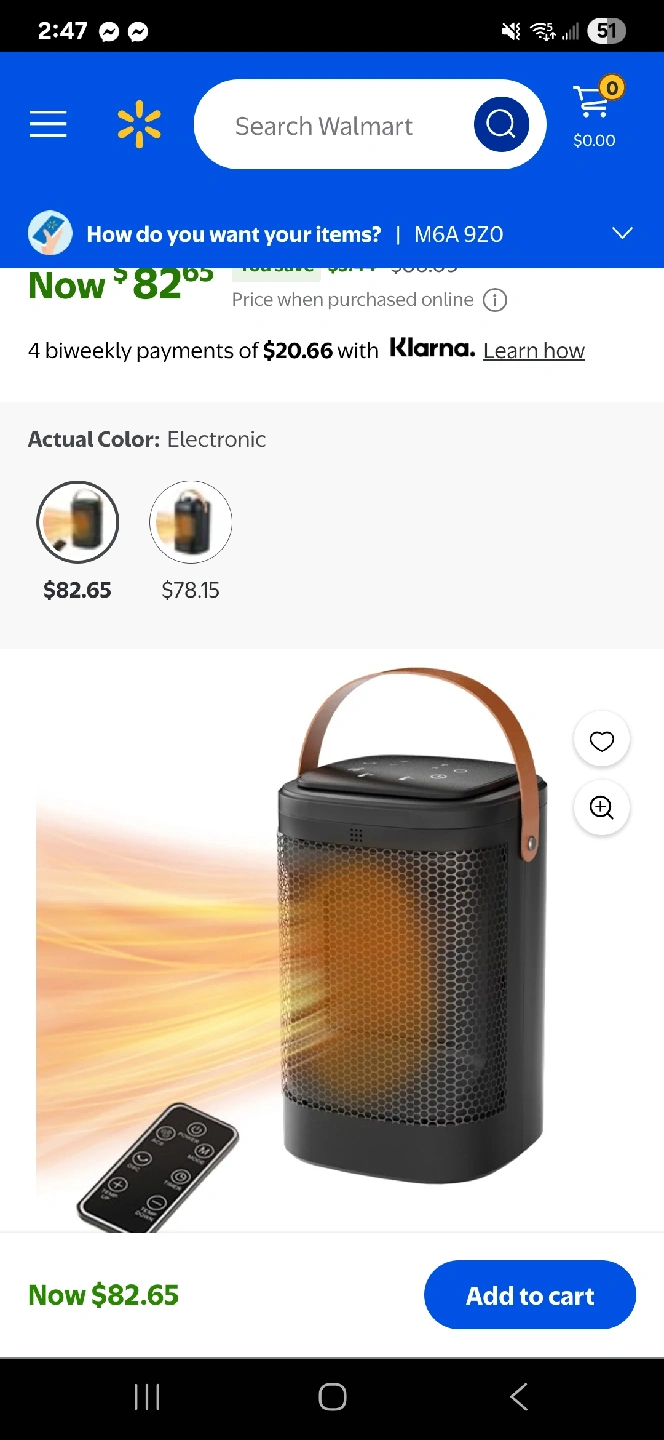Tap the blue search magnifier button
Viewport: 664px width, 1440px height.
click(x=501, y=125)
